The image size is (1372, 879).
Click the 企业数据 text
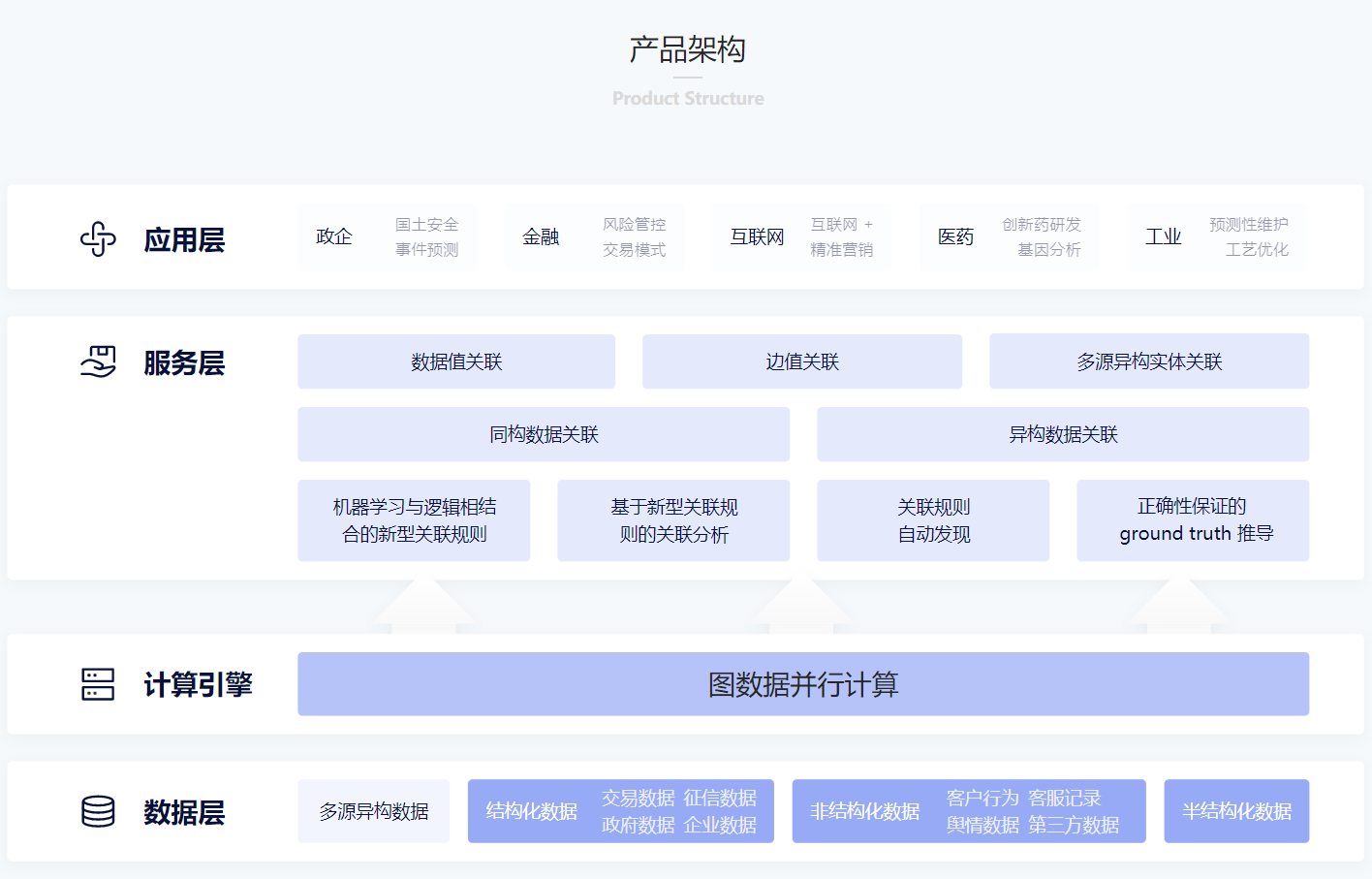[x=720, y=825]
